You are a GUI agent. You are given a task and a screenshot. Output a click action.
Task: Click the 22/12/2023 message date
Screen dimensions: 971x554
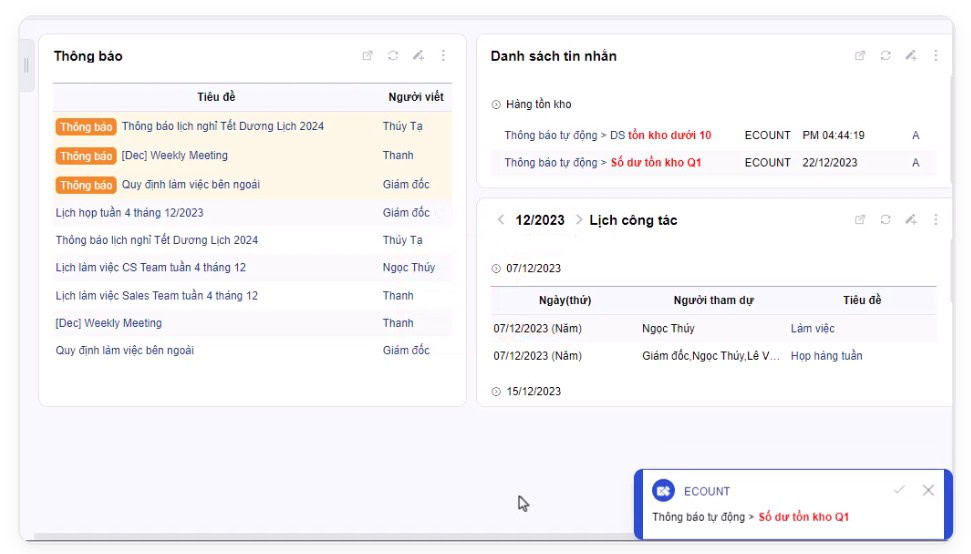click(x=830, y=163)
